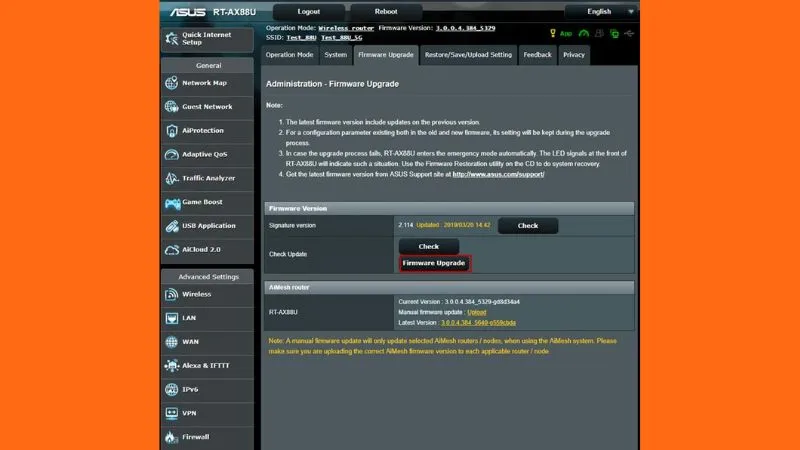Open VPN settings page
Image resolution: width=800 pixels, height=450 pixels.
tap(207, 413)
